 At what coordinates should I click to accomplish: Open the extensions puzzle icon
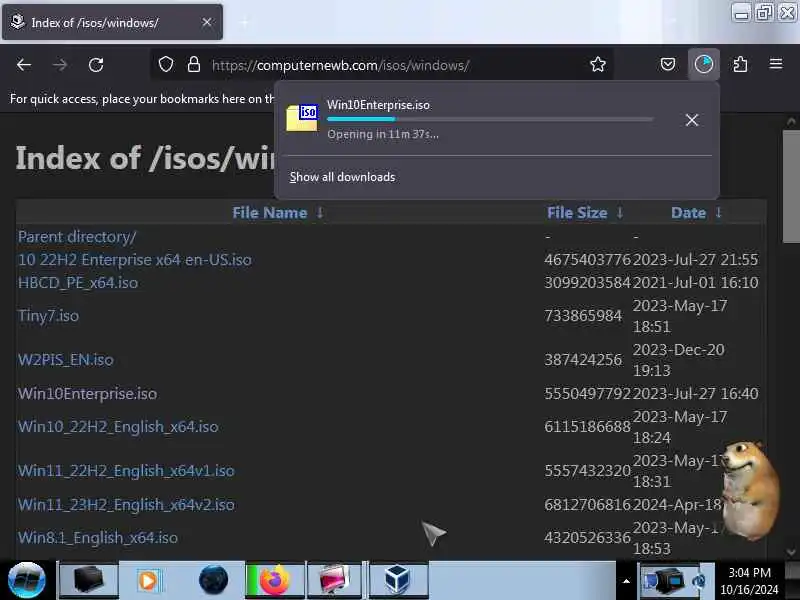tap(740, 64)
